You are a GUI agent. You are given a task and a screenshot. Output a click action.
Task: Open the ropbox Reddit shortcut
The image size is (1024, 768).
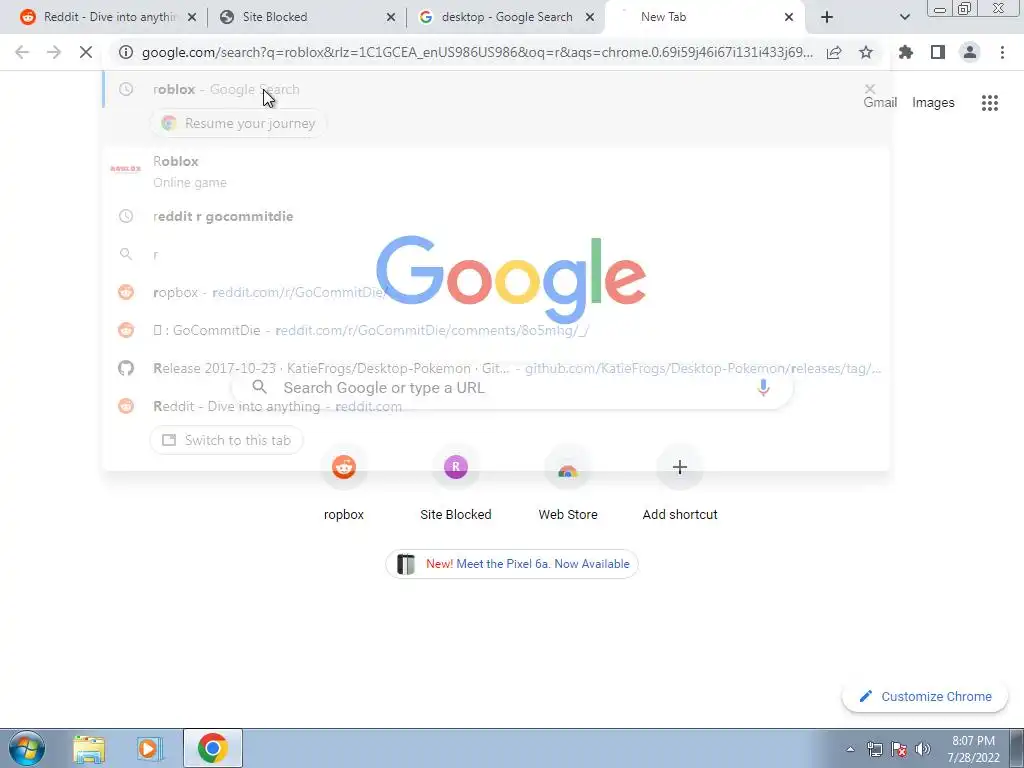click(x=344, y=483)
